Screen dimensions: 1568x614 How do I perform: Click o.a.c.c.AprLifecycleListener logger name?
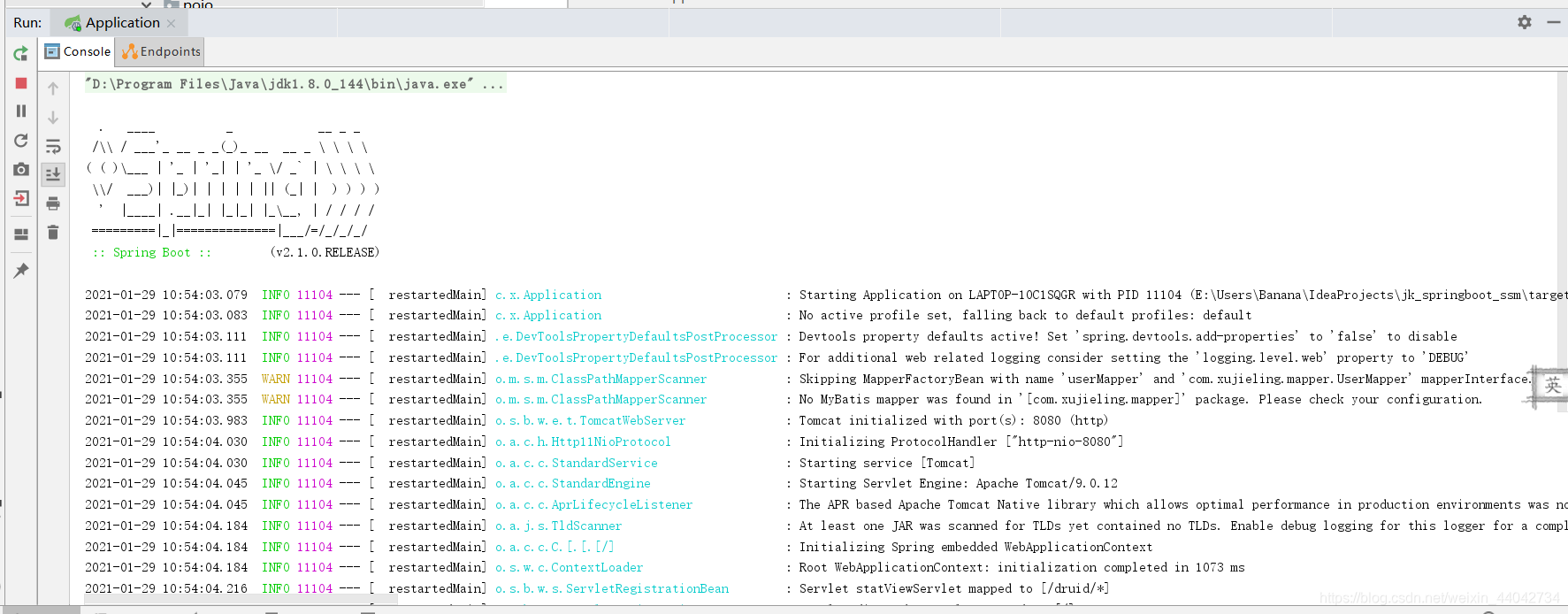pos(594,504)
